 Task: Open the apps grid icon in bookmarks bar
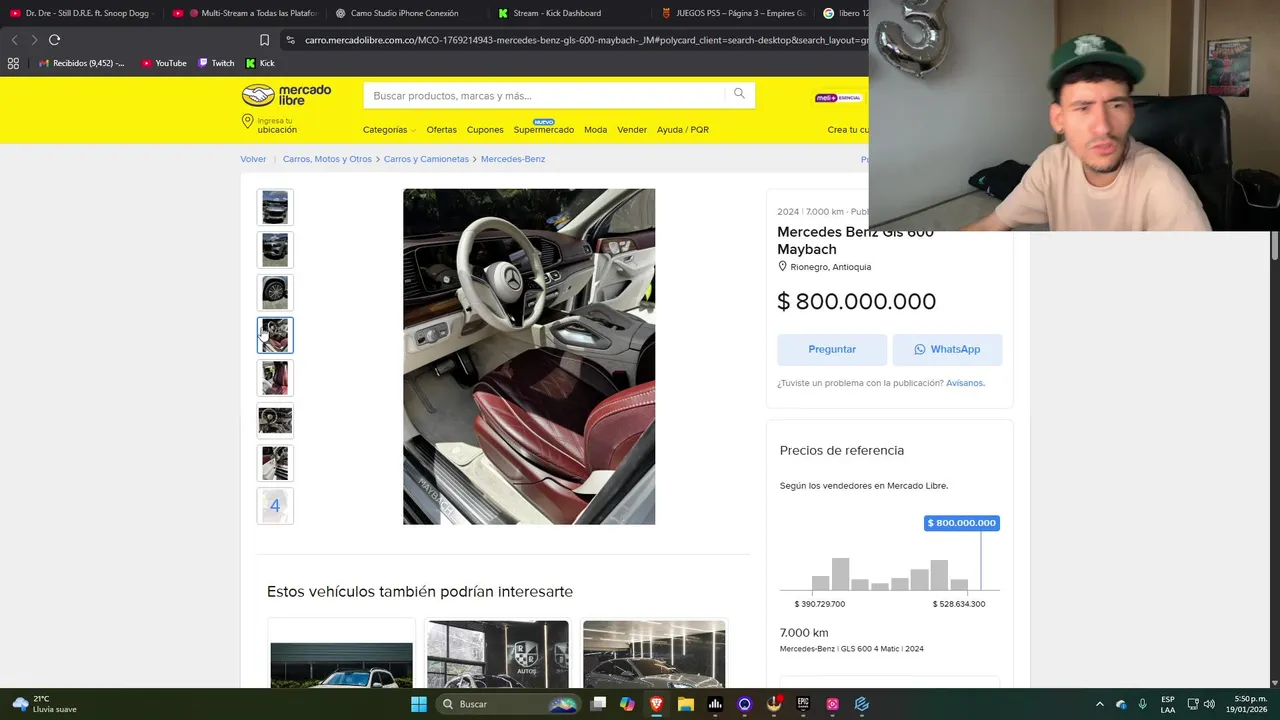pyautogui.click(x=13, y=63)
